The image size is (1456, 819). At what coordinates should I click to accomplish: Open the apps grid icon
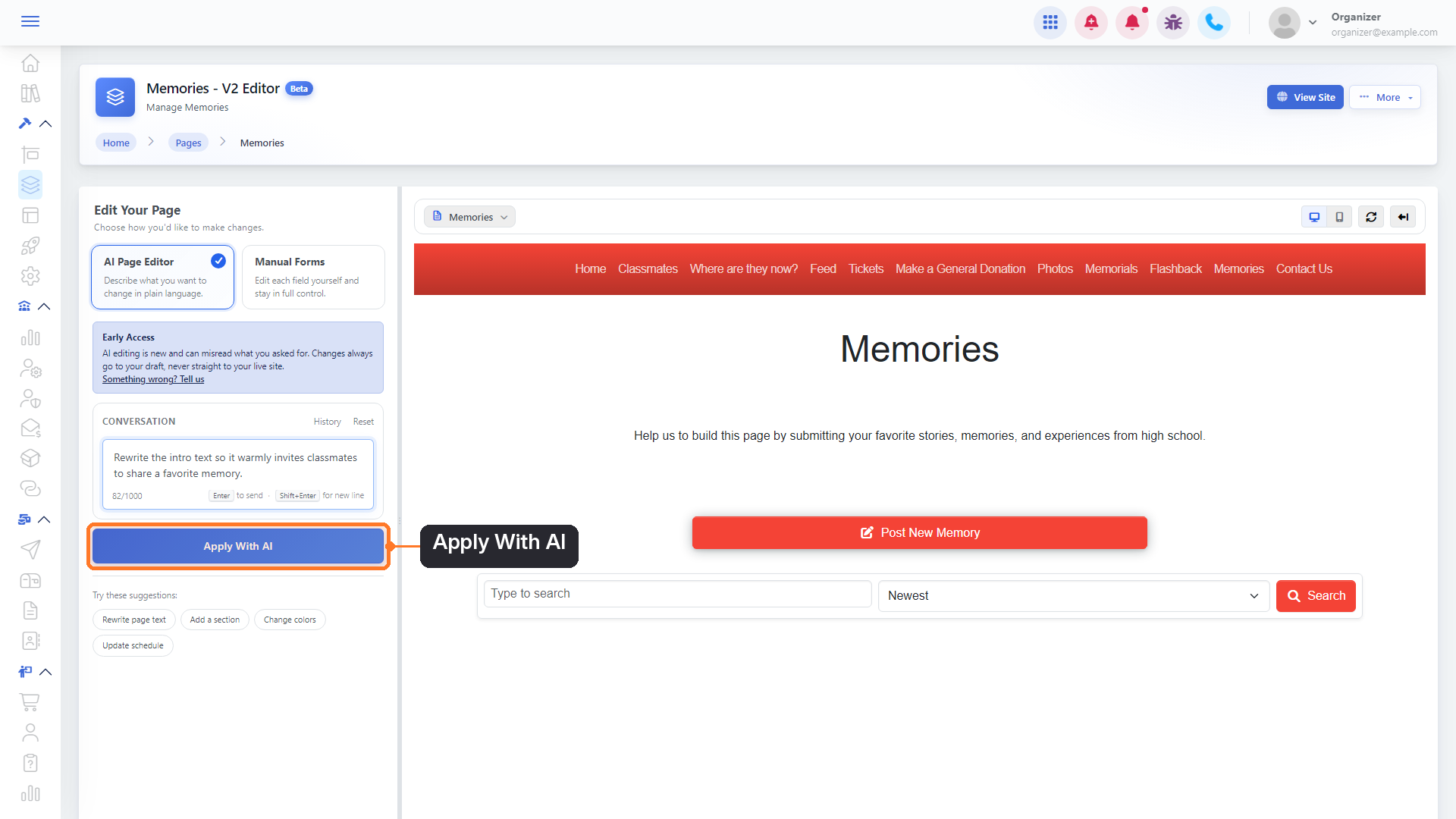pyautogui.click(x=1050, y=23)
